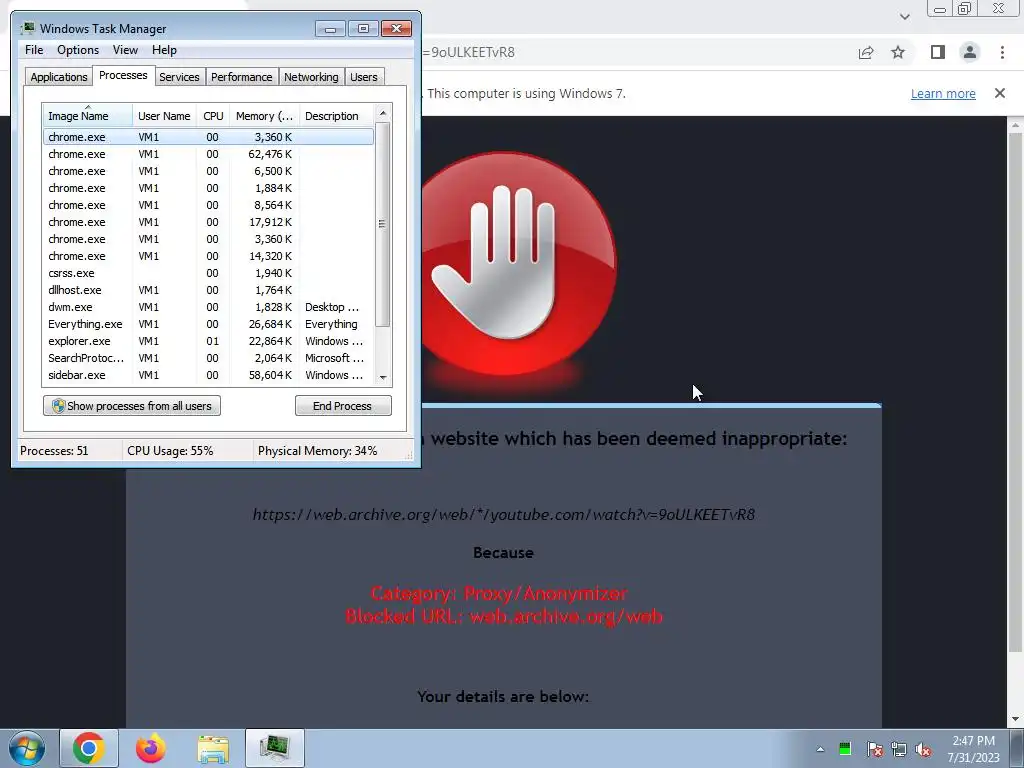Click the process list scroll-up arrow

click(383, 113)
